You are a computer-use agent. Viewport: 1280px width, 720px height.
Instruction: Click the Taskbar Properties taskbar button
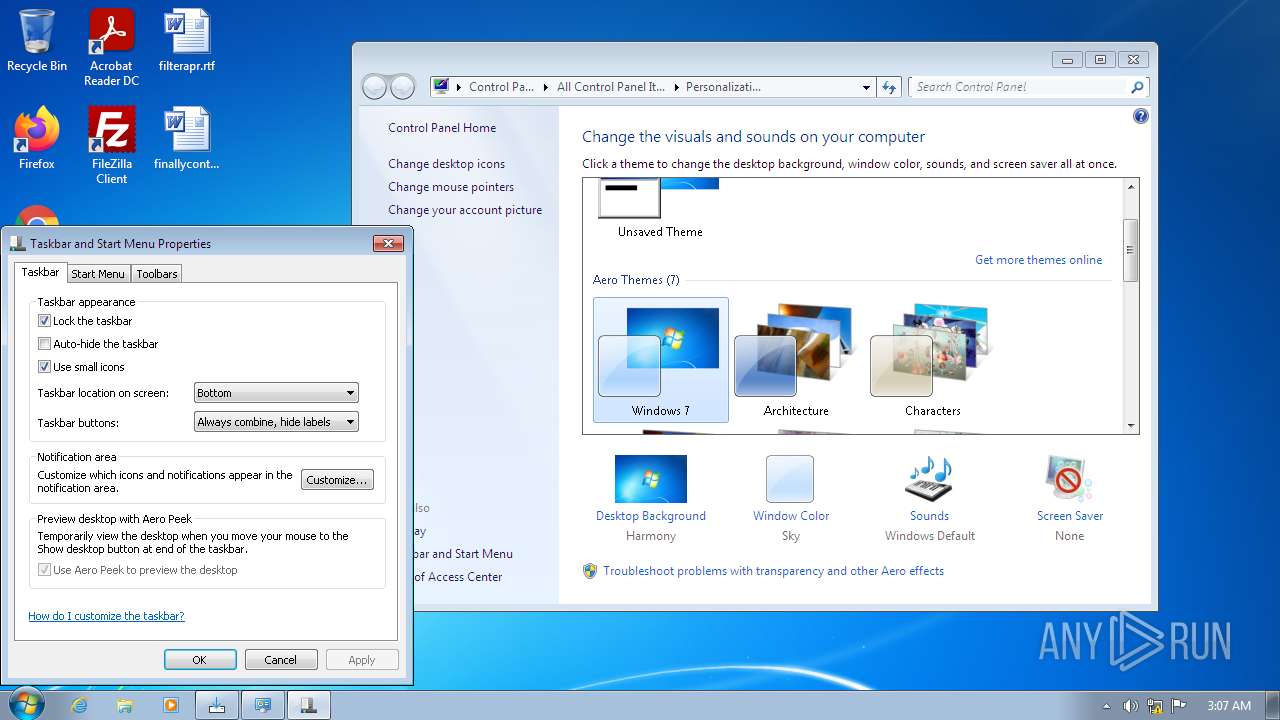(309, 705)
